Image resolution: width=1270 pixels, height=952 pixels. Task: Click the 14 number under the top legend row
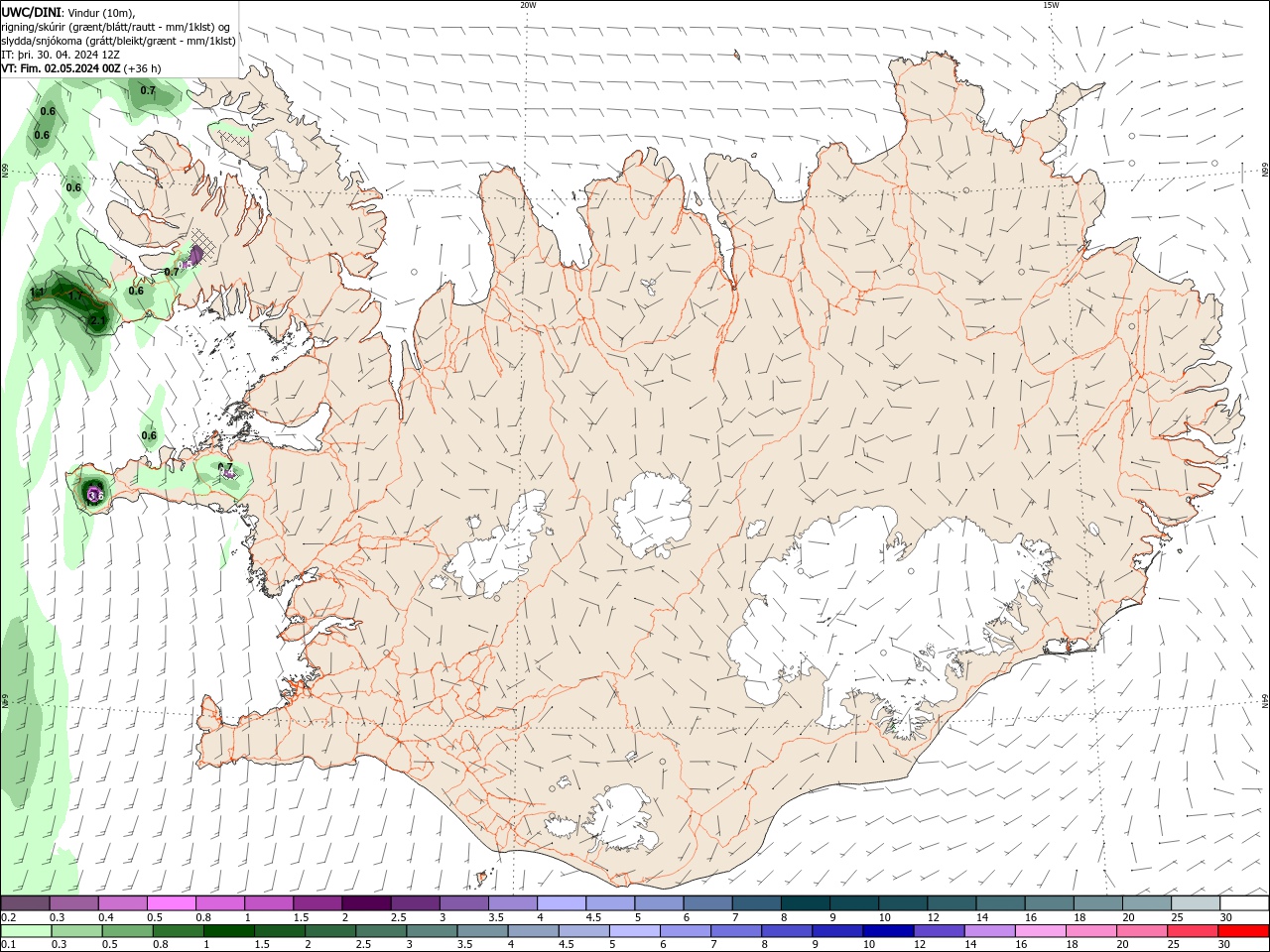pyautogui.click(x=981, y=917)
